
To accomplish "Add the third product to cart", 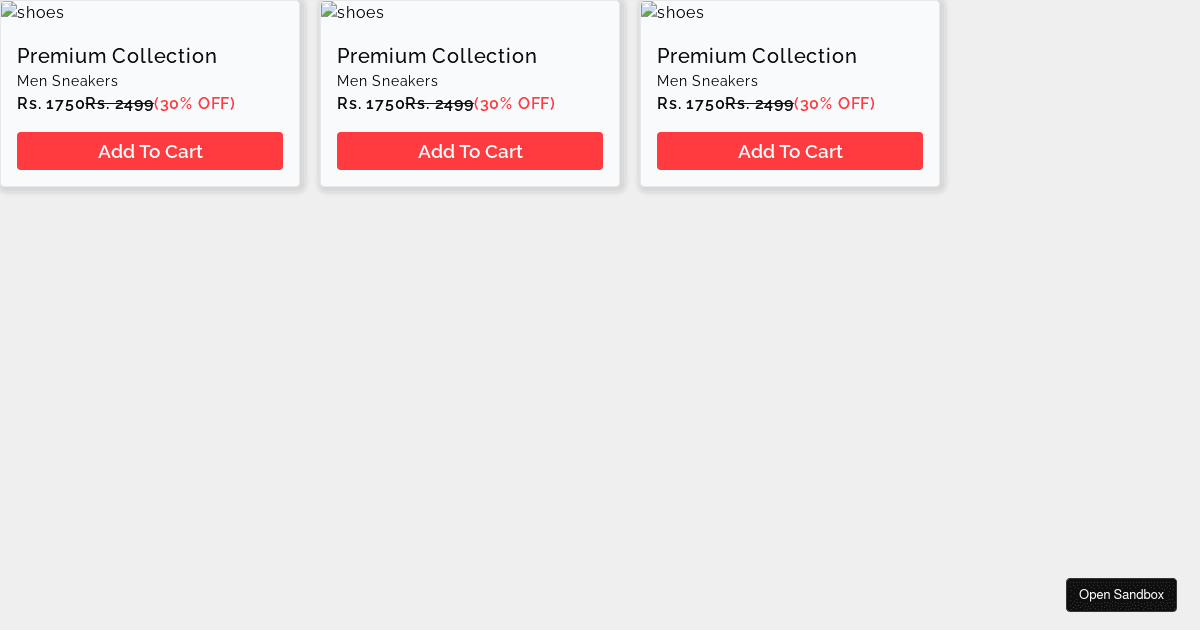I will tap(790, 151).
